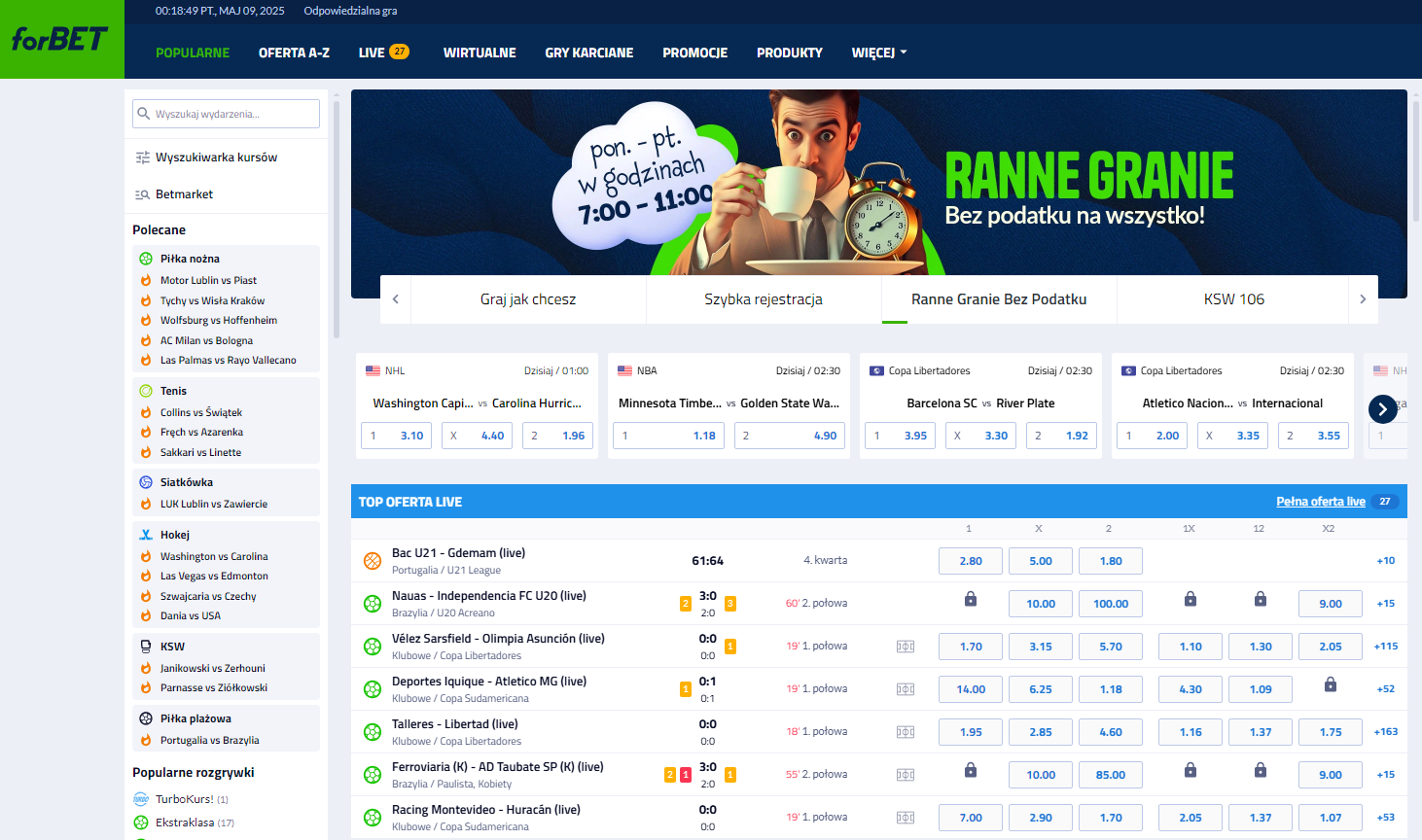Open Portugalia vs Brazylia match
Screen dimensions: 1422x840
pos(210,740)
